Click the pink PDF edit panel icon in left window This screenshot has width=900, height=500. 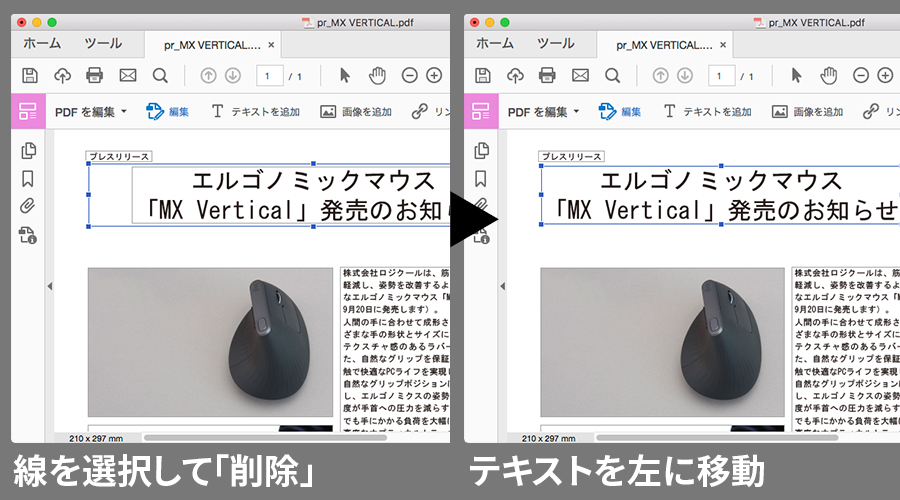[x=28, y=111]
